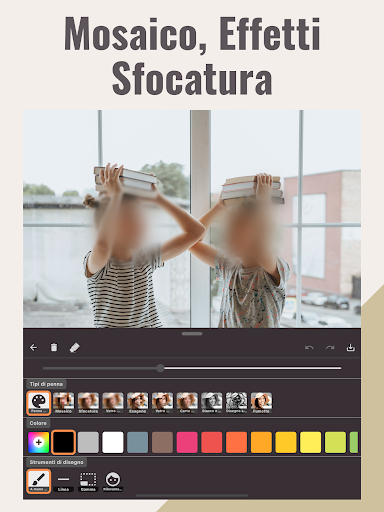
Task: Tap the photo canvas of two children
Action: pos(192,219)
